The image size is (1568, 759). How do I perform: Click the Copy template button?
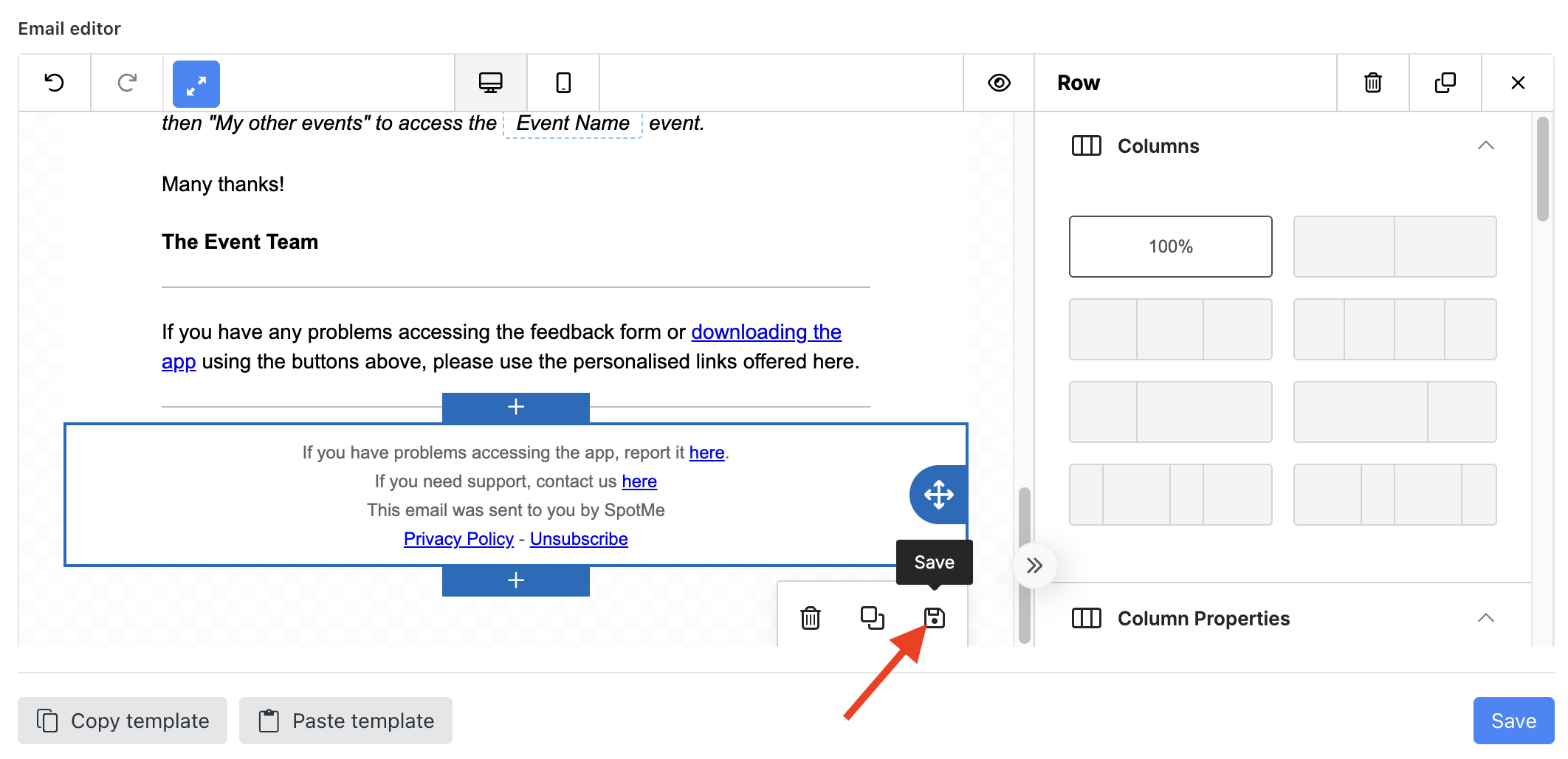[x=123, y=721]
